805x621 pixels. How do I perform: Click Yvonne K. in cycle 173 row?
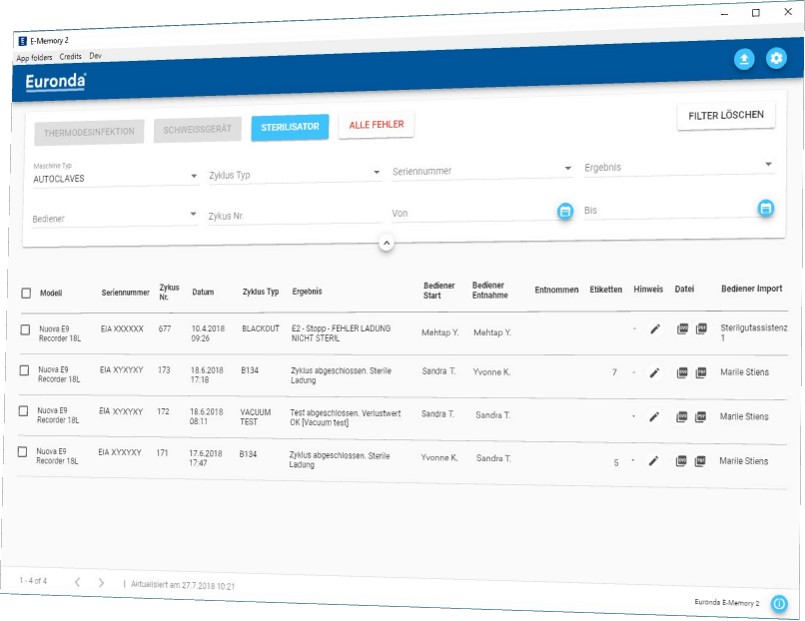pos(491,372)
